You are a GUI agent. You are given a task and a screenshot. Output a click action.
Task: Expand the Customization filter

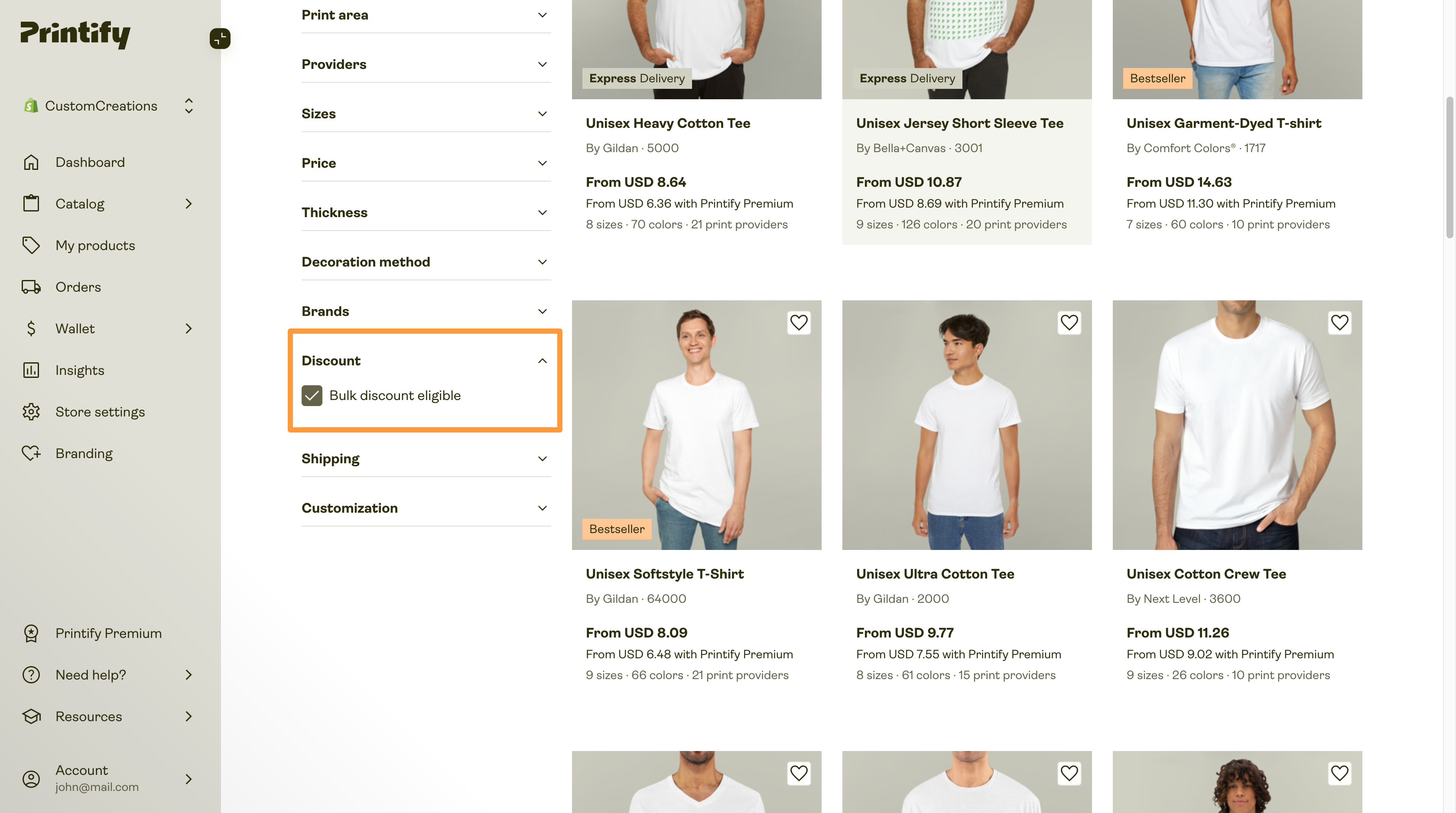tap(426, 508)
